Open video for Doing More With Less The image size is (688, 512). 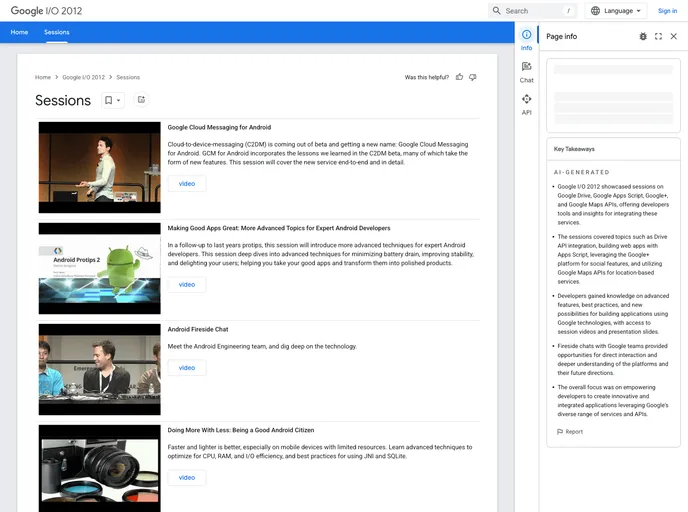(186, 477)
